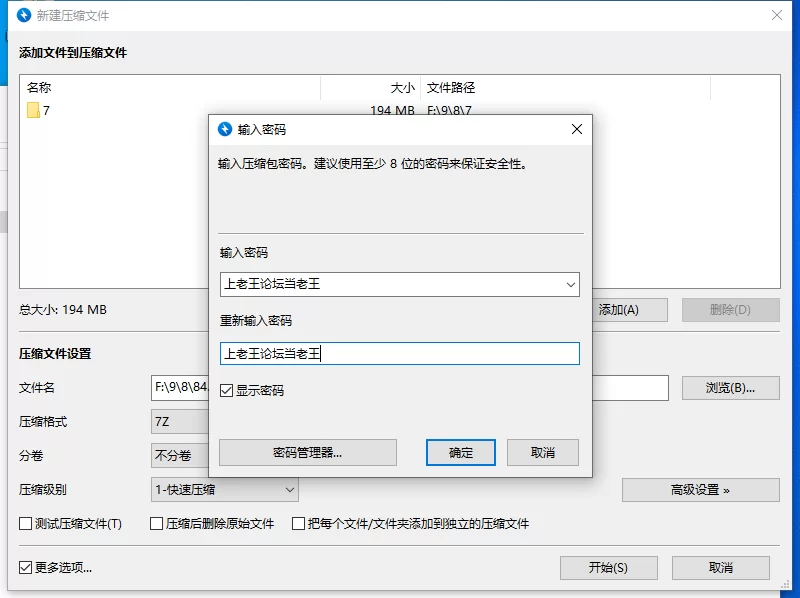This screenshot has height=598, width=800.
Task: Click the 重新输入密码 field
Action: click(x=399, y=354)
